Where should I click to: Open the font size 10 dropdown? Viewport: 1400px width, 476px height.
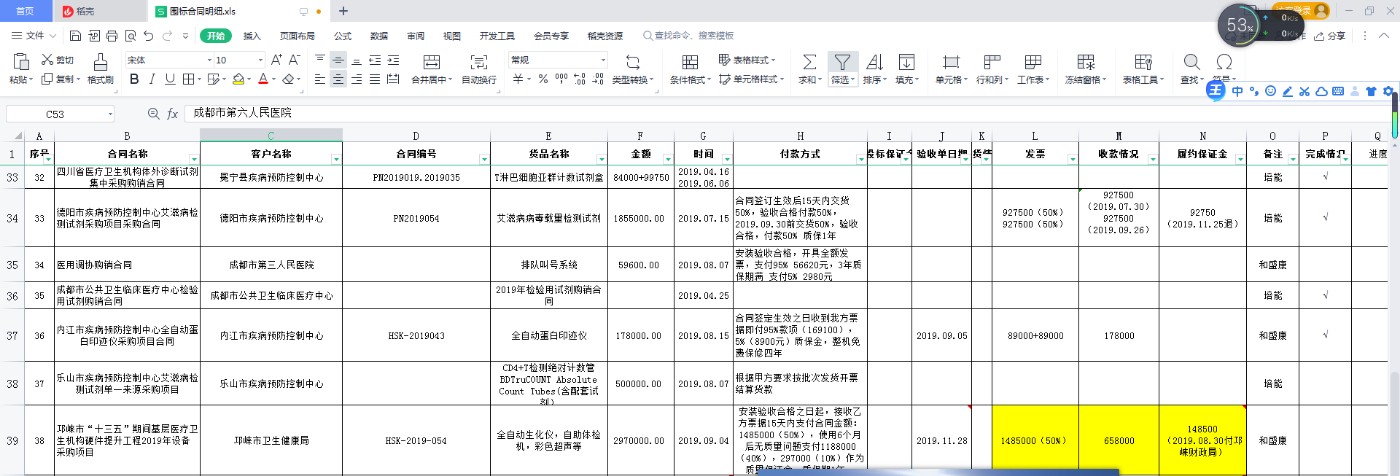[262, 60]
